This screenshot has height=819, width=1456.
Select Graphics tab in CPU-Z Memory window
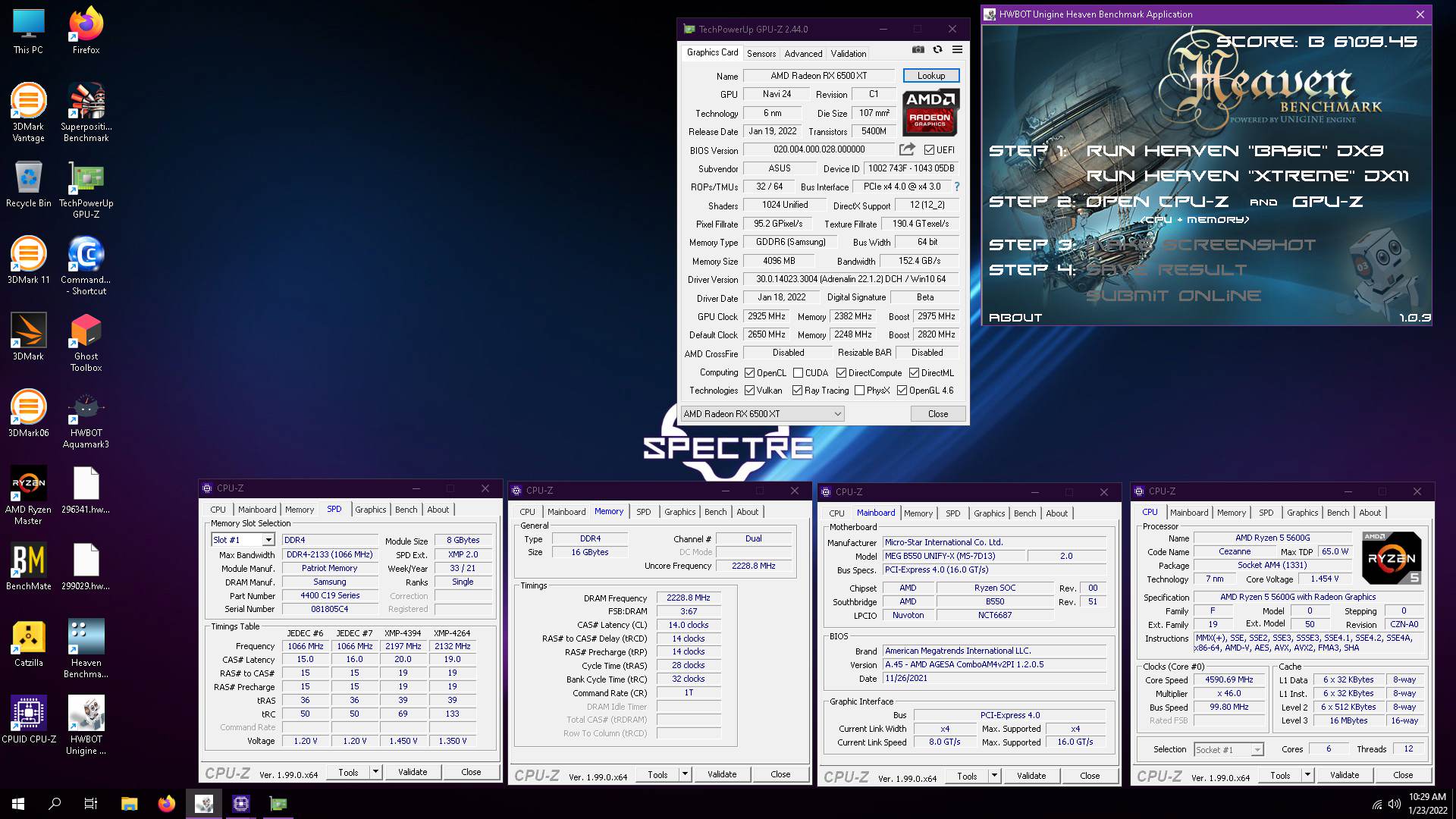679,512
